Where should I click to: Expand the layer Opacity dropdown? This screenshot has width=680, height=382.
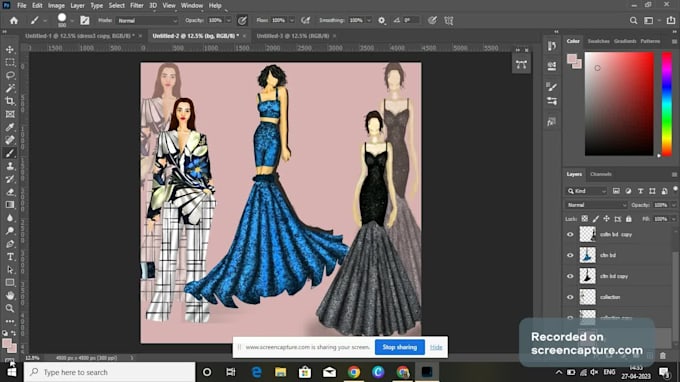coord(673,205)
